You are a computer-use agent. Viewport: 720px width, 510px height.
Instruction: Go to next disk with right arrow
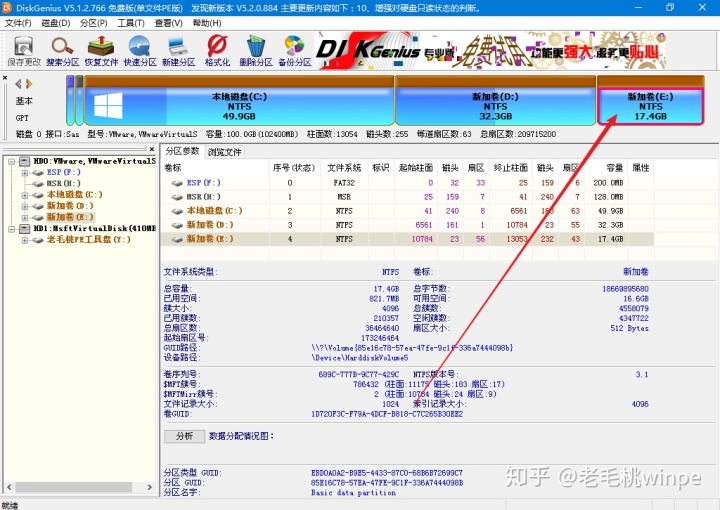click(29, 84)
